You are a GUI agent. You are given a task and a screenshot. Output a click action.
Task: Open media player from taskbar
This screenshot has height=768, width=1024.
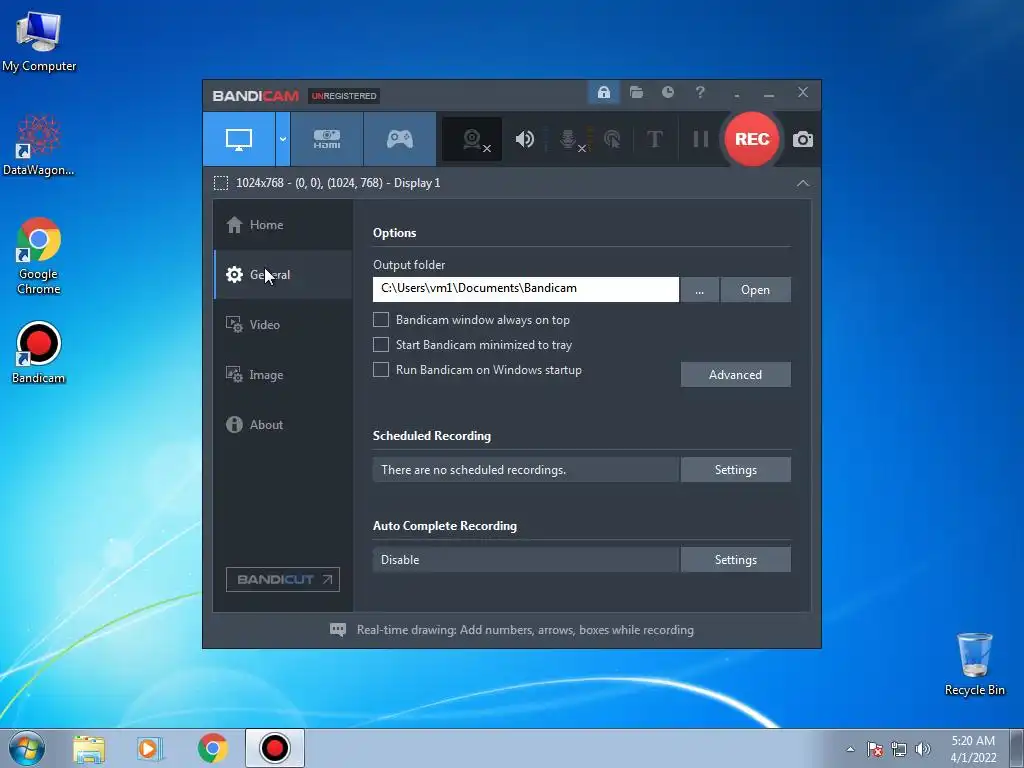[150, 748]
